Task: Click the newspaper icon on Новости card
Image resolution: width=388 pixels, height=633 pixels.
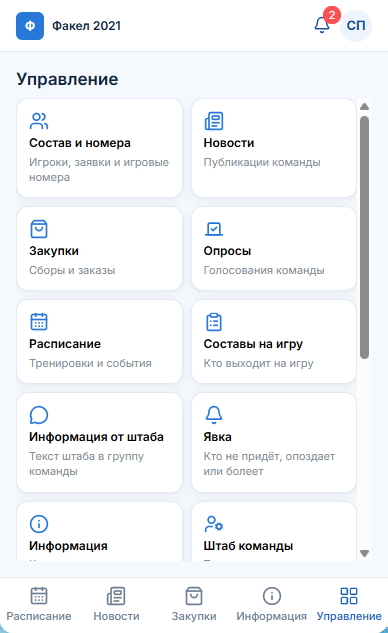Action: (x=214, y=121)
